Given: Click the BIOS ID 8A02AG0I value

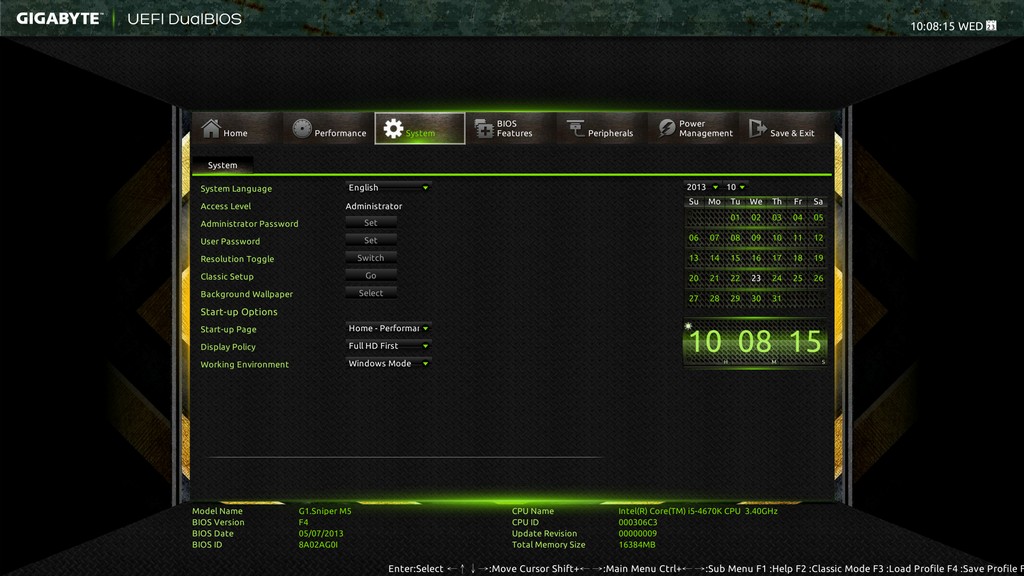Looking at the screenshot, I should 318,544.
